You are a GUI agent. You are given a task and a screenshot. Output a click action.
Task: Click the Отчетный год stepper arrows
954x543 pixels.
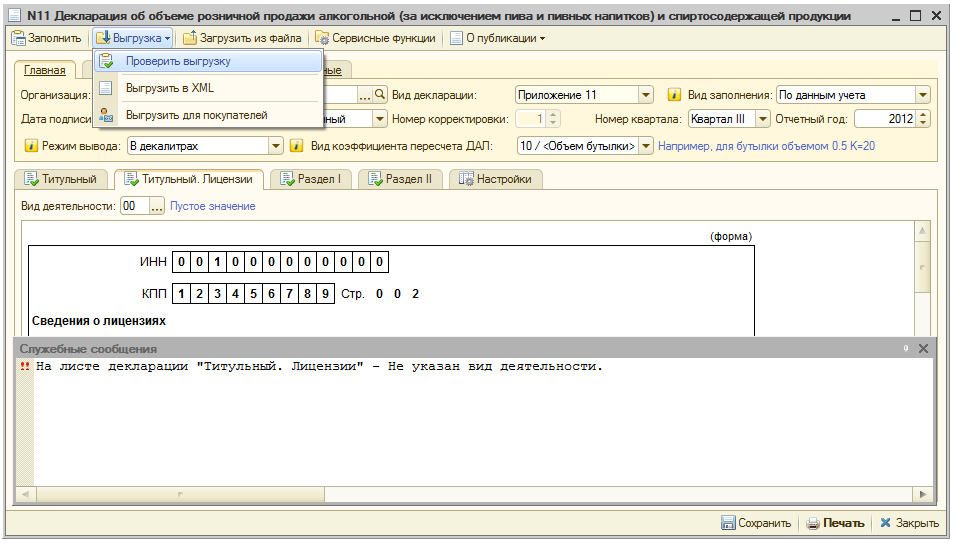coord(923,119)
